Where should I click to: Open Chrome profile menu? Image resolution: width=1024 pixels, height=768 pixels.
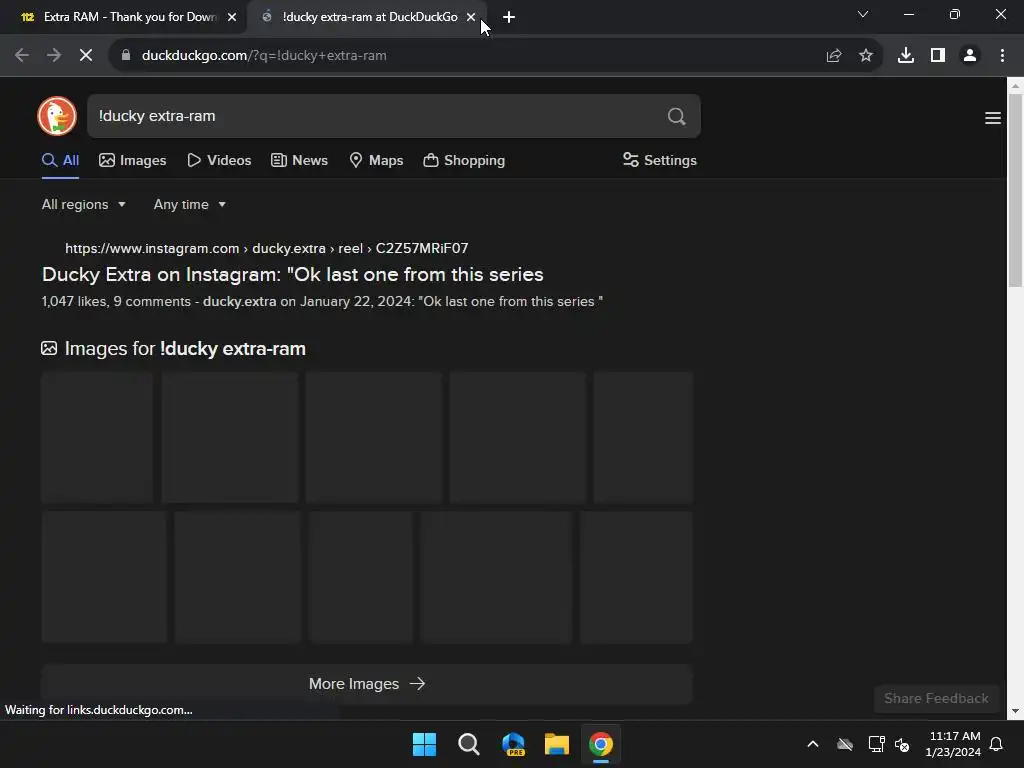(x=970, y=56)
